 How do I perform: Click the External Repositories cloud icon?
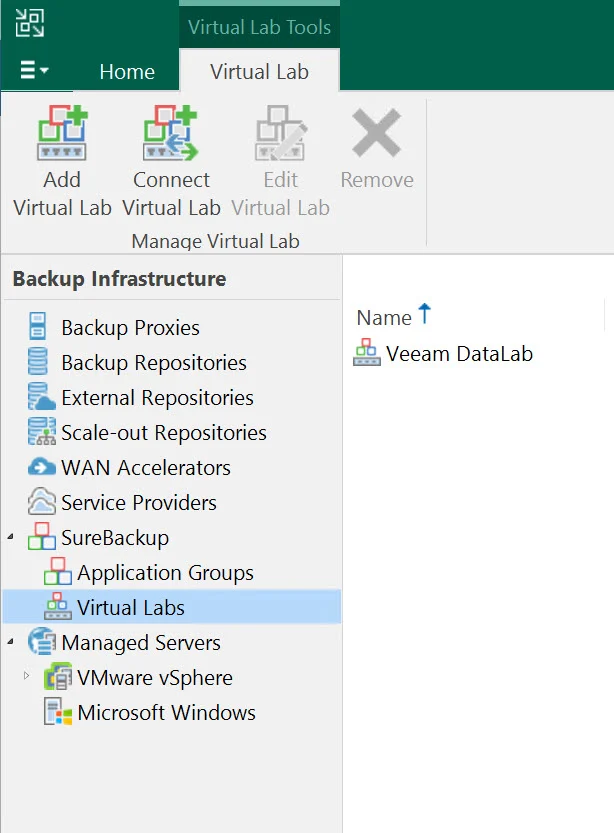(41, 396)
